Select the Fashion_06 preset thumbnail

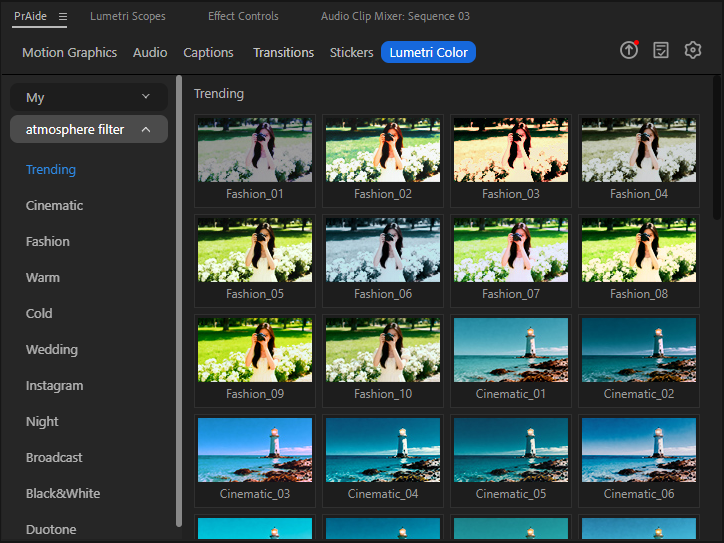pos(383,250)
